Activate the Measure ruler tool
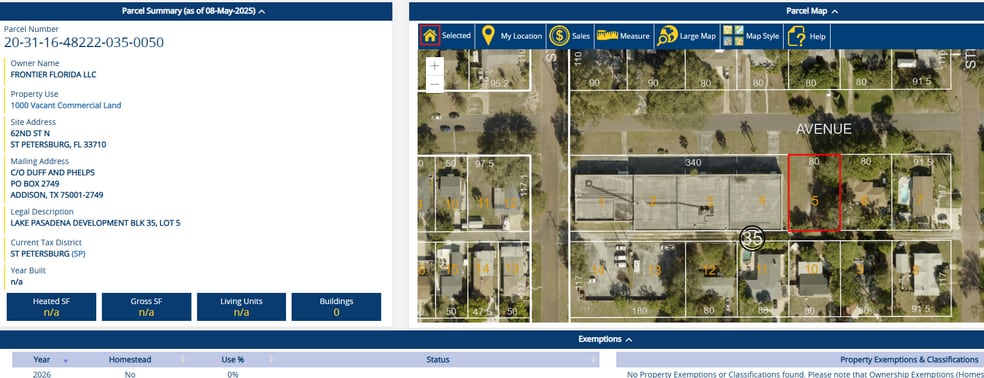 607,36
